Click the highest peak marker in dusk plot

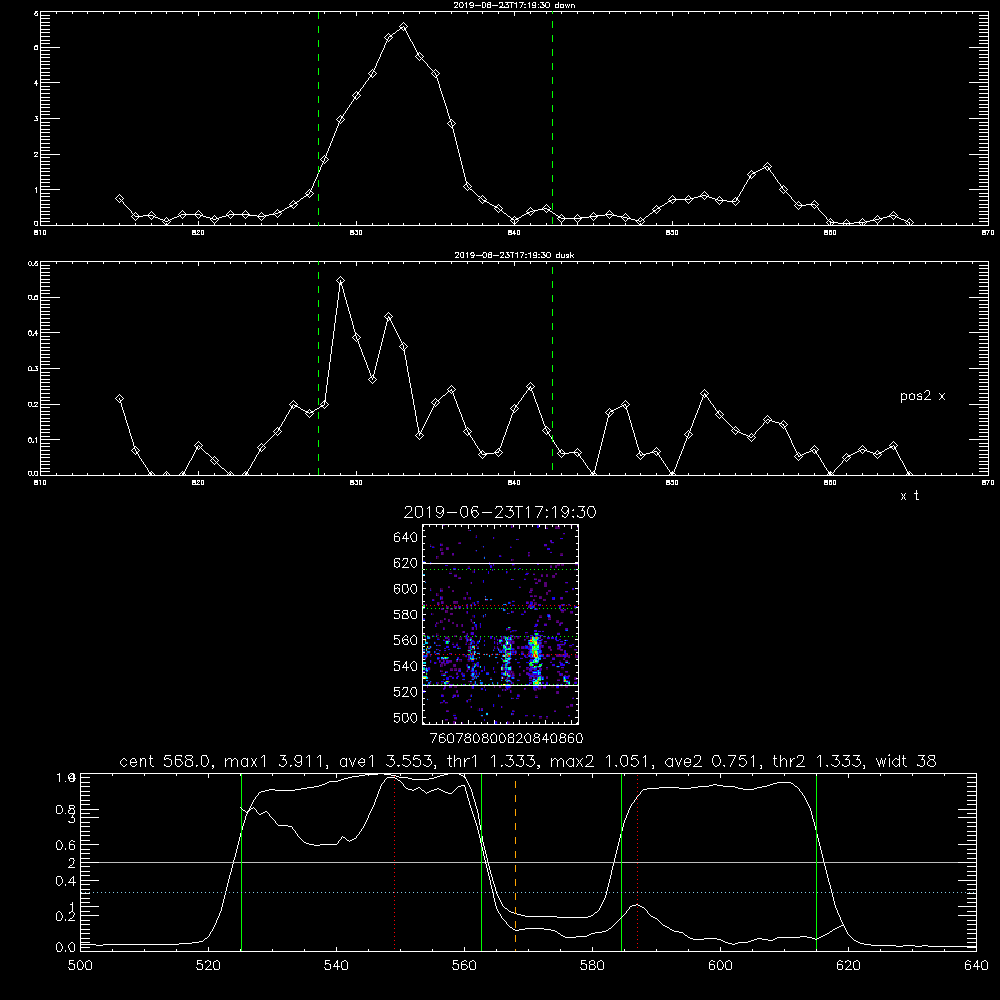click(x=341, y=280)
